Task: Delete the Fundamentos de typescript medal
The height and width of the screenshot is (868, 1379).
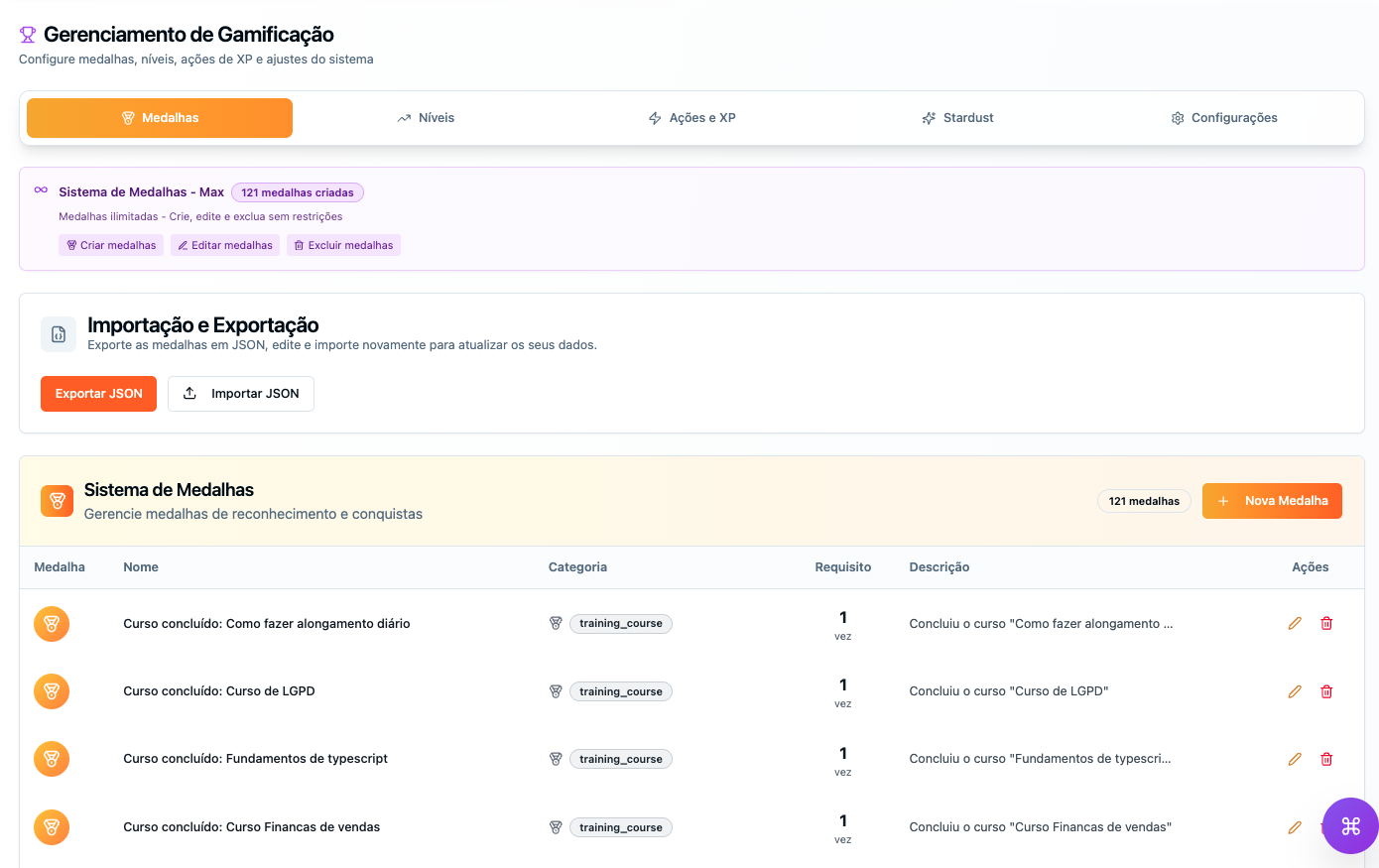Action: coord(1326,759)
